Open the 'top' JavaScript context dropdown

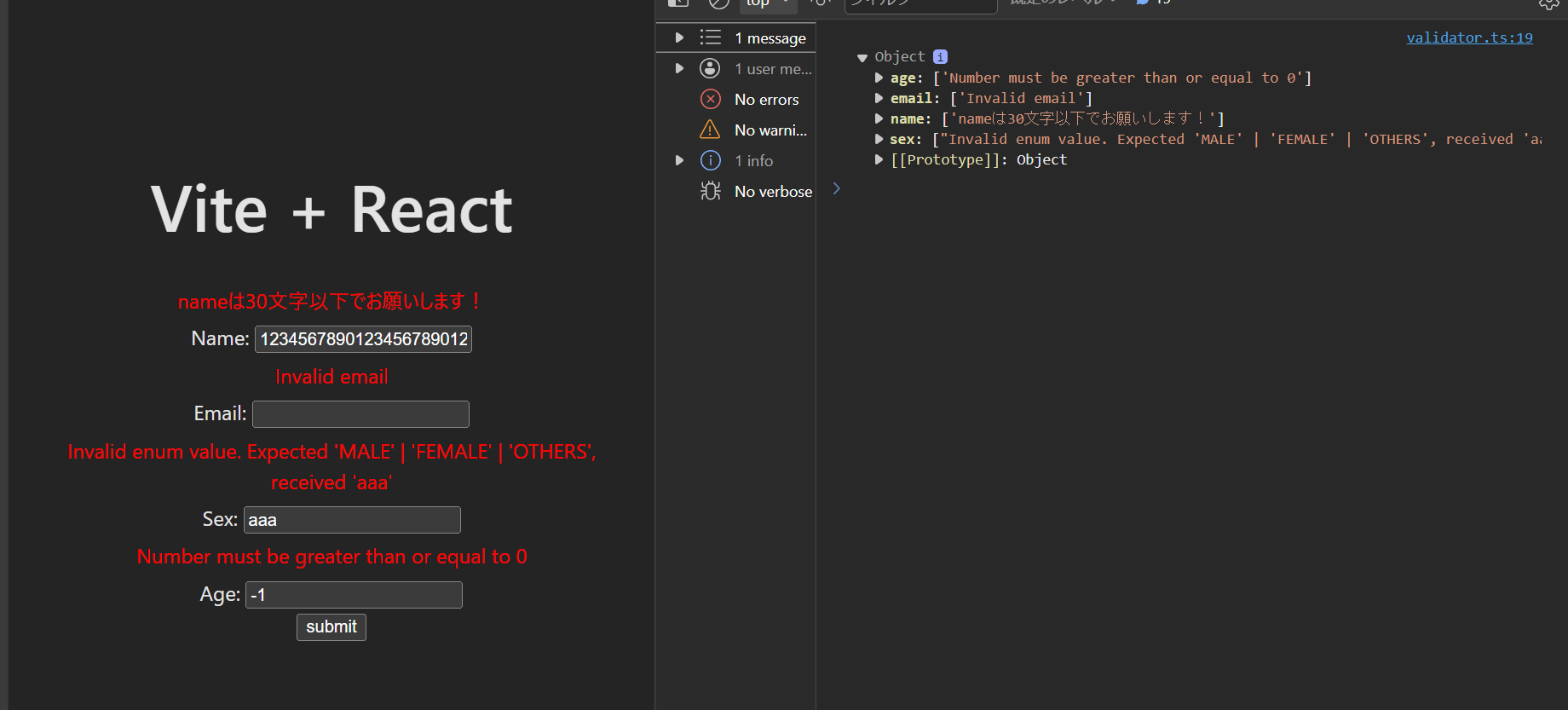pyautogui.click(x=767, y=3)
